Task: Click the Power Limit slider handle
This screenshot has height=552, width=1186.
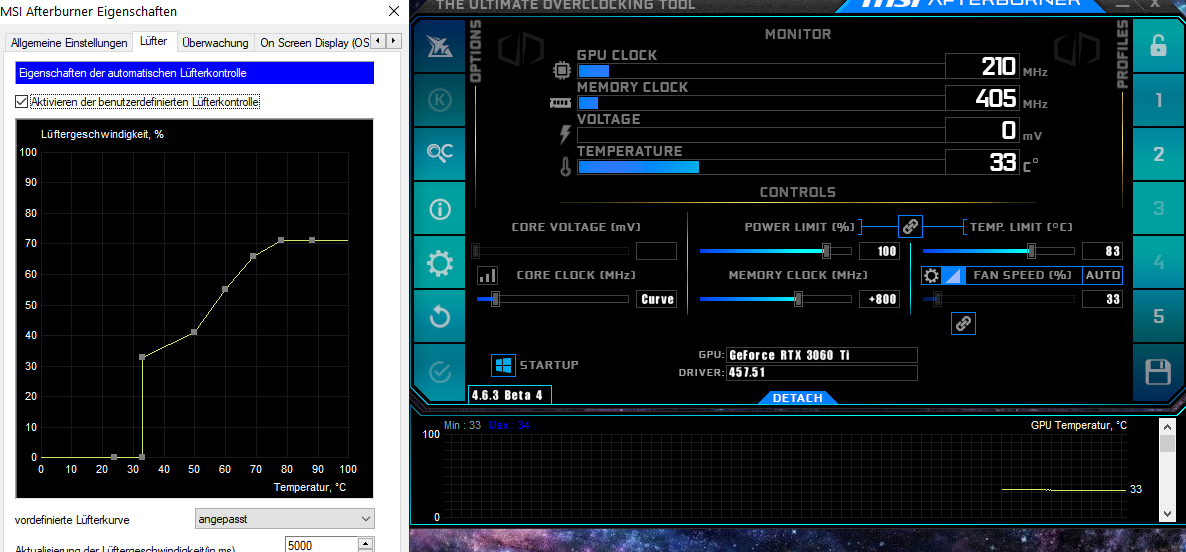Action: click(827, 251)
